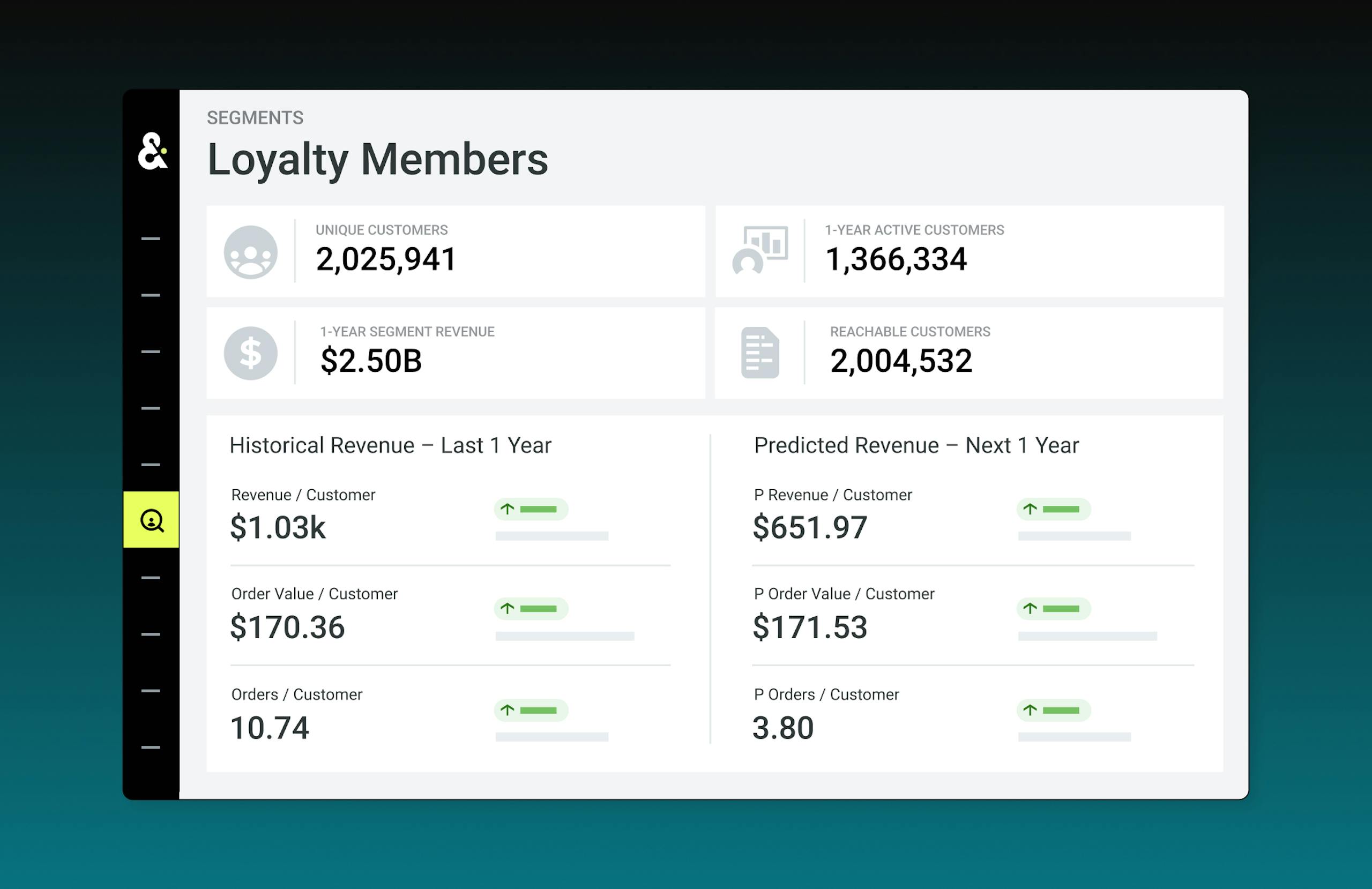Click the 2,025,941 unique customers value

386,259
